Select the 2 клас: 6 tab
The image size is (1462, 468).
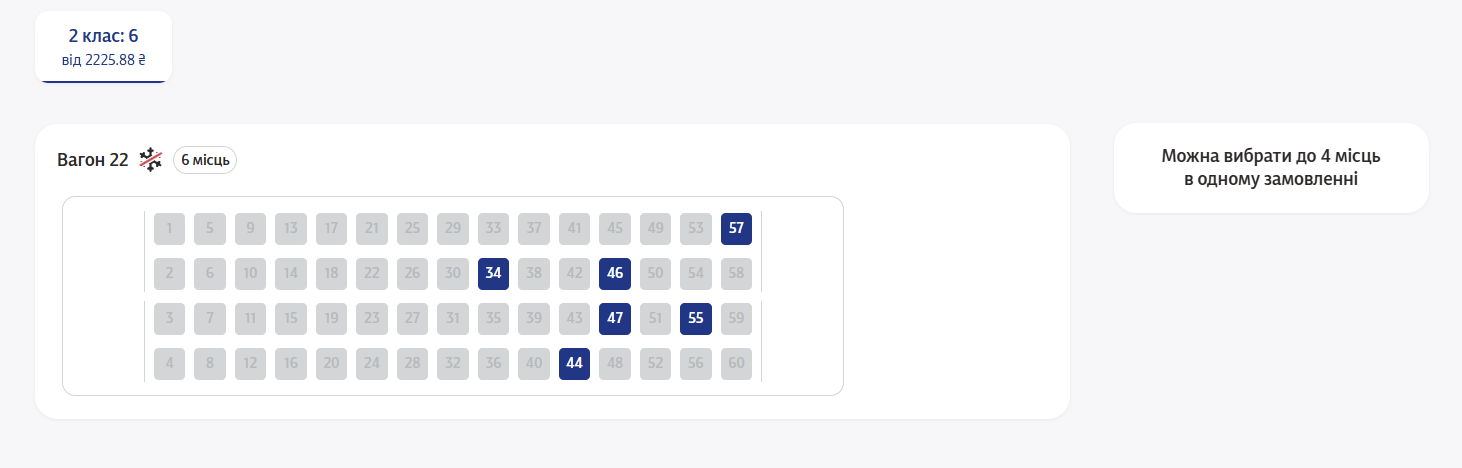click(x=103, y=47)
